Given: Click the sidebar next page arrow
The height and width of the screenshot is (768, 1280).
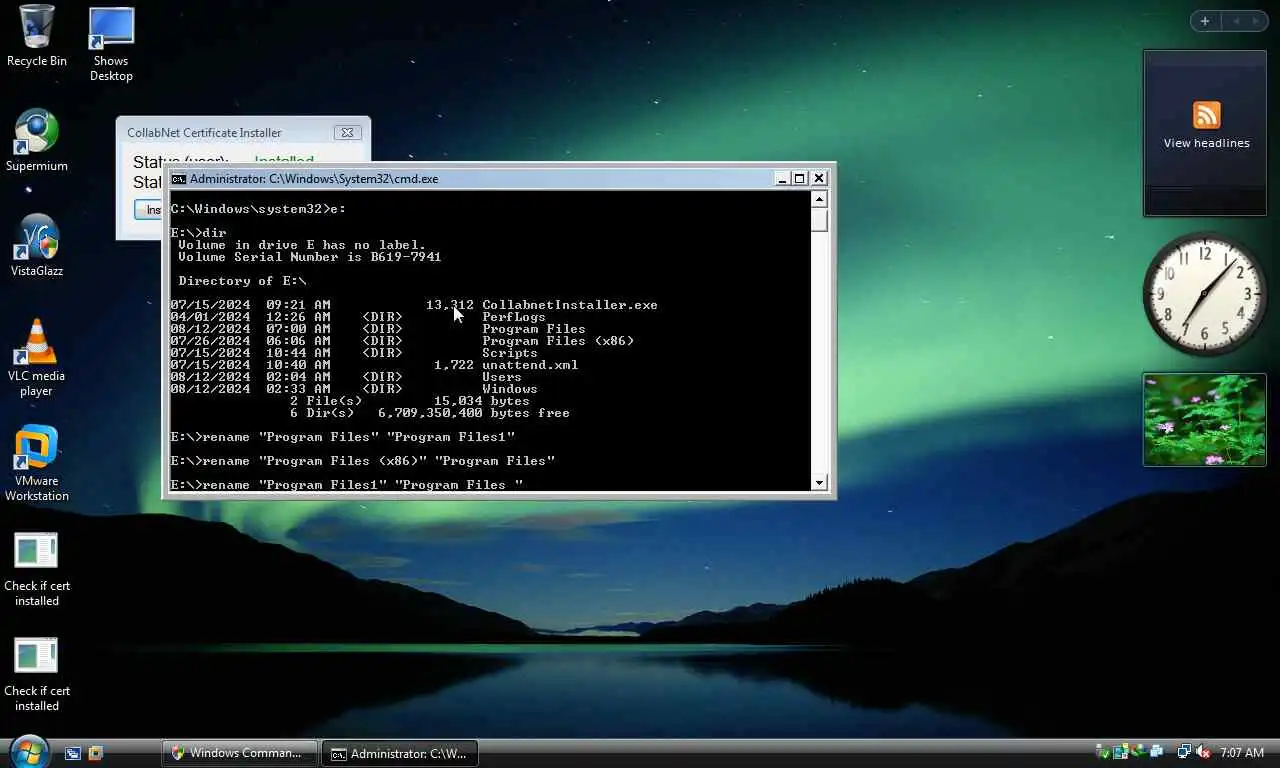Looking at the screenshot, I should coord(1256,21).
